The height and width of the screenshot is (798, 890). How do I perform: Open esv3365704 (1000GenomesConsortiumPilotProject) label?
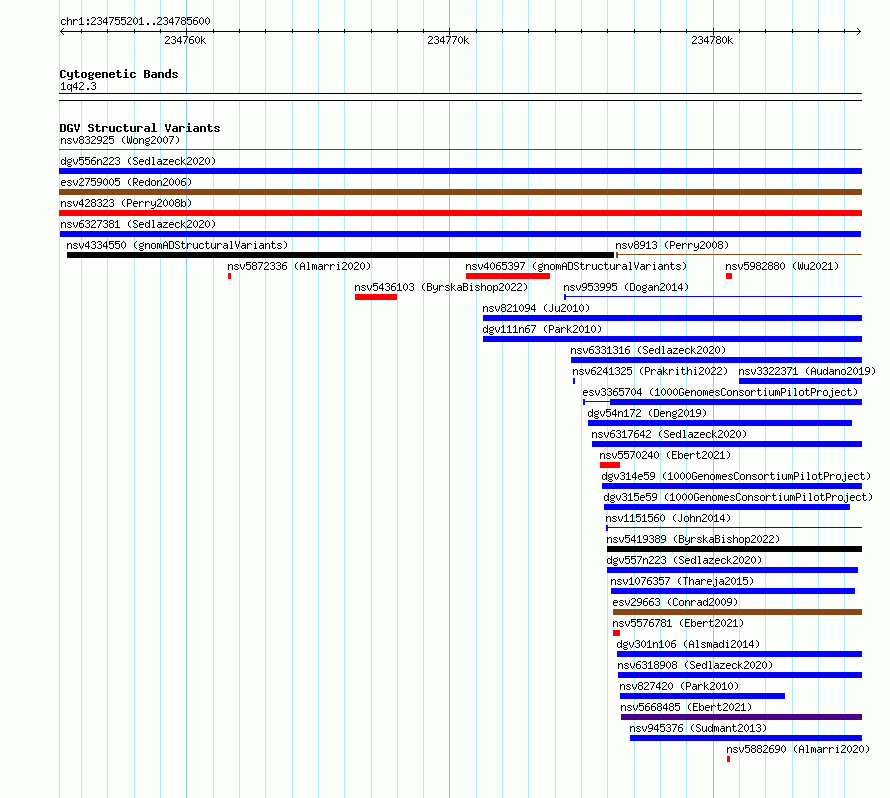click(720, 392)
